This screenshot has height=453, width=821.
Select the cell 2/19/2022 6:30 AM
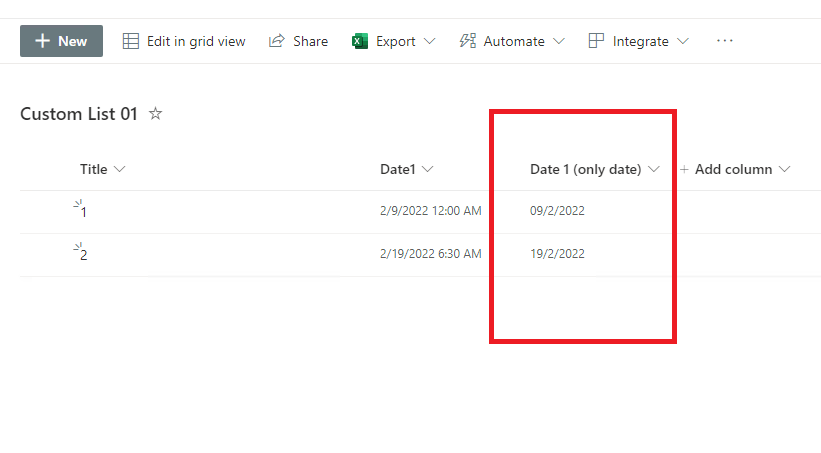pyautogui.click(x=430, y=253)
